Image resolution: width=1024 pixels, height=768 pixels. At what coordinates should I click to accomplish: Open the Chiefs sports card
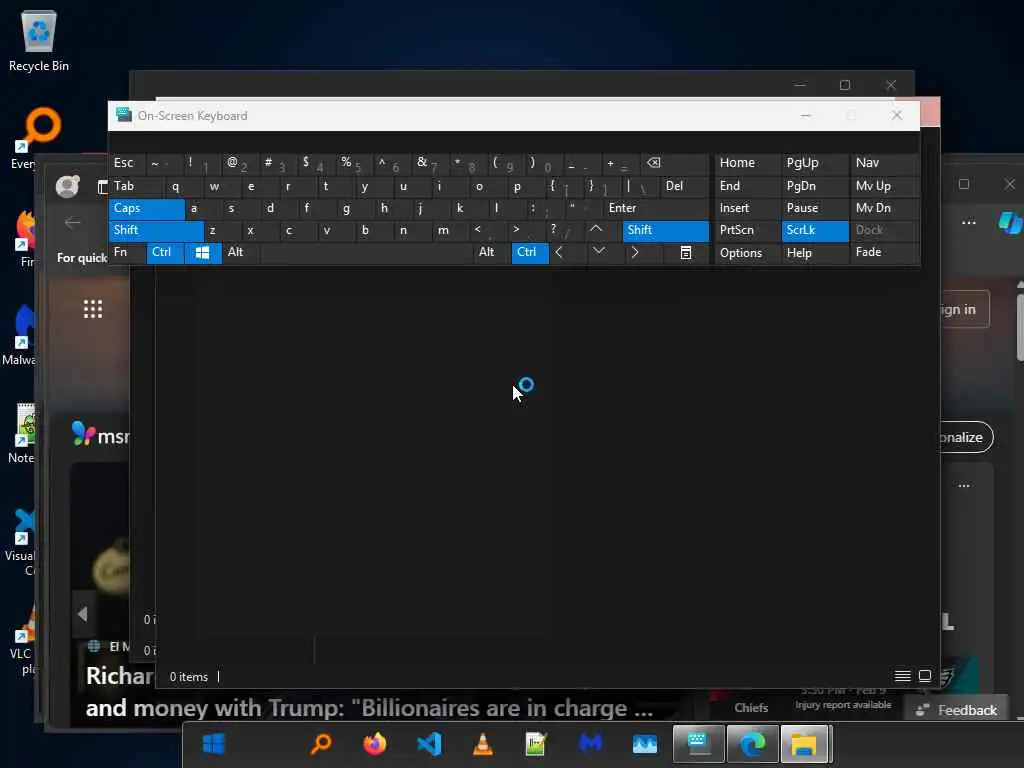click(x=751, y=708)
